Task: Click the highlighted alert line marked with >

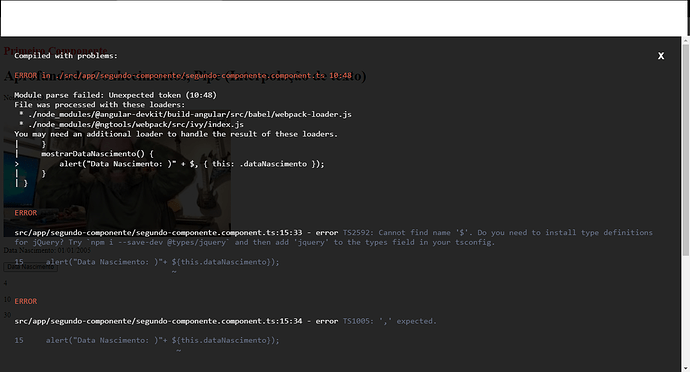Action: (192, 164)
